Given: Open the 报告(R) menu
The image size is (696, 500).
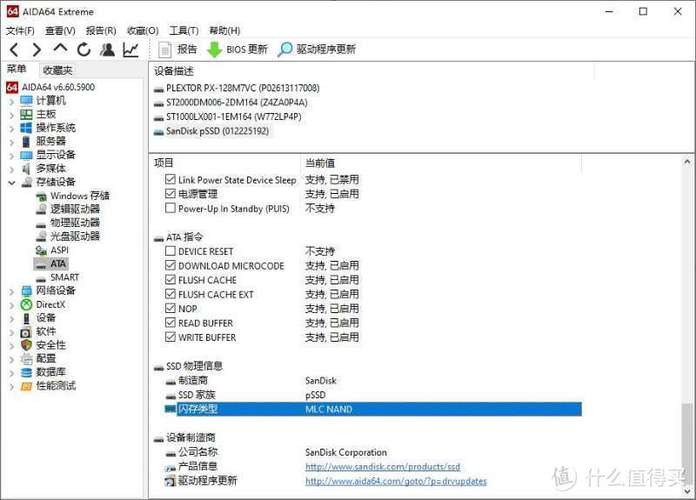Looking at the screenshot, I should coord(101,31).
